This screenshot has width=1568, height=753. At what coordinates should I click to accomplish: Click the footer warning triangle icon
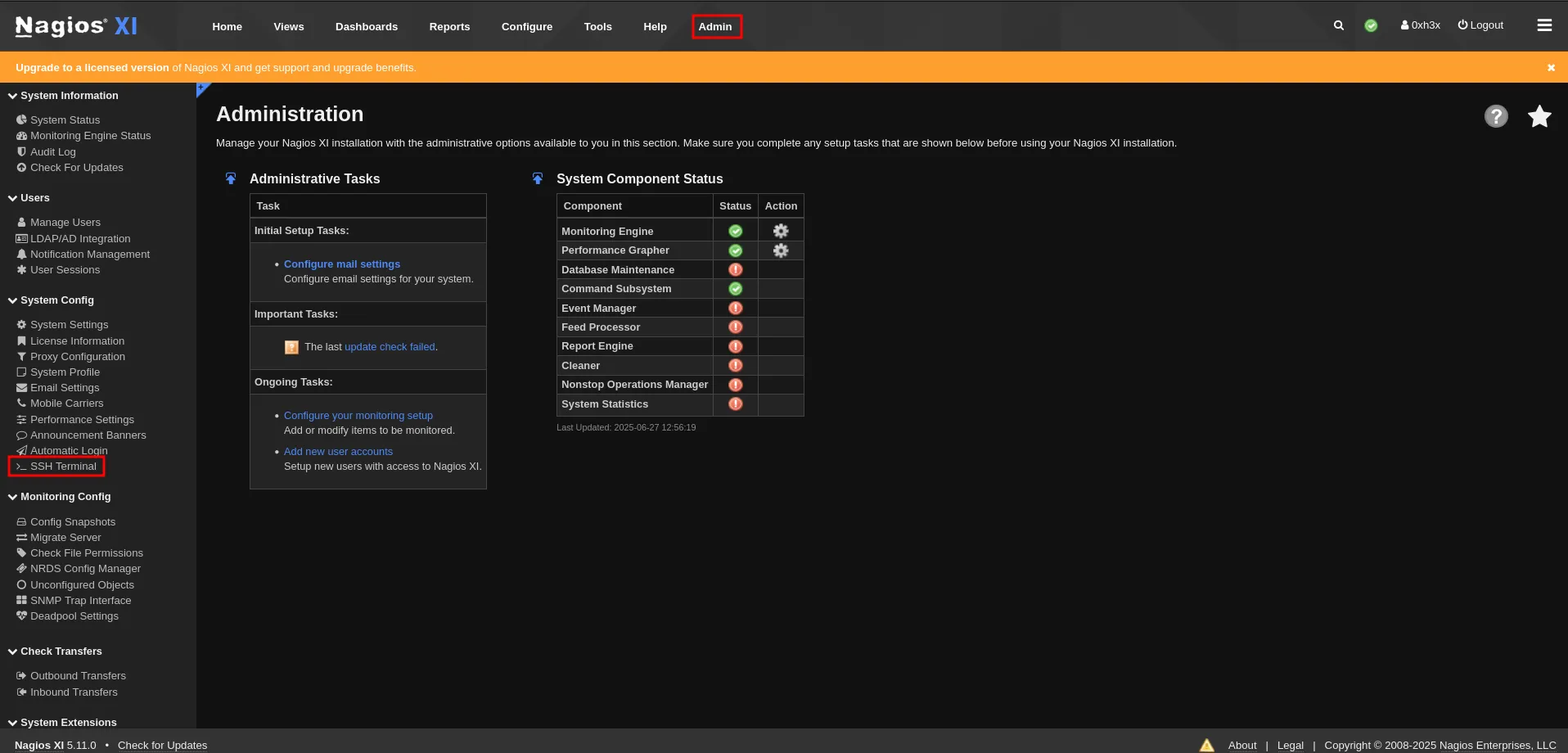click(1207, 745)
